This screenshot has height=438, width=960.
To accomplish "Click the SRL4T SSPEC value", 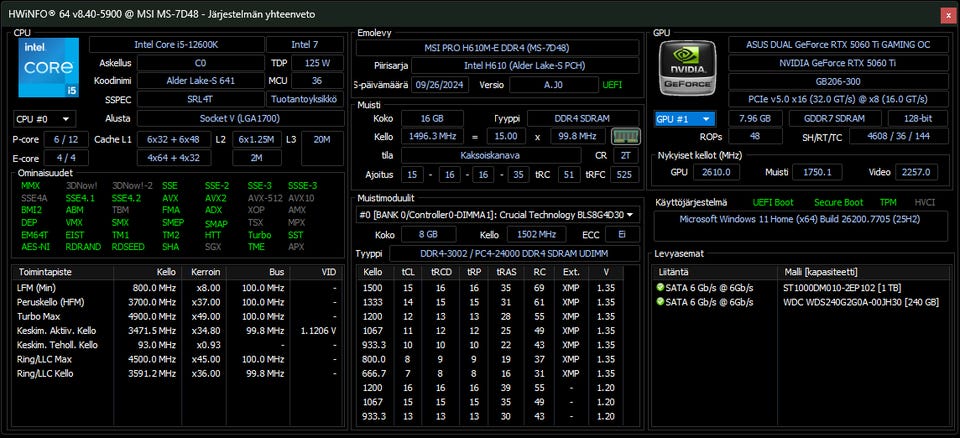I will pyautogui.click(x=200, y=99).
